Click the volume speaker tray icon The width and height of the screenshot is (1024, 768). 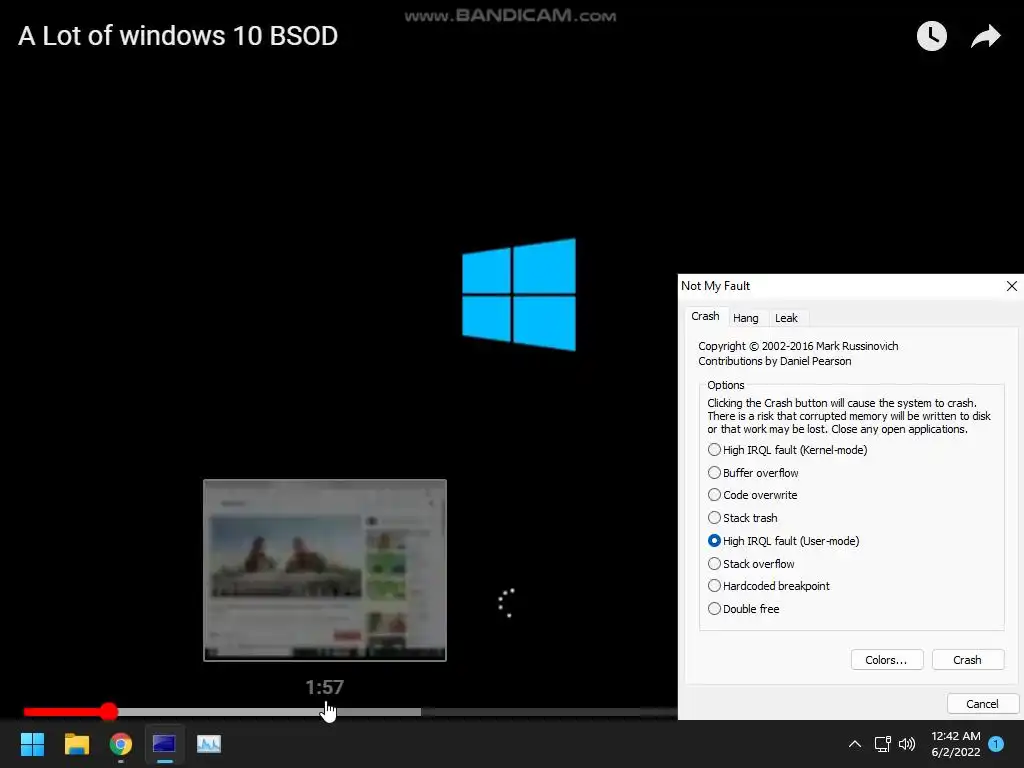click(907, 744)
